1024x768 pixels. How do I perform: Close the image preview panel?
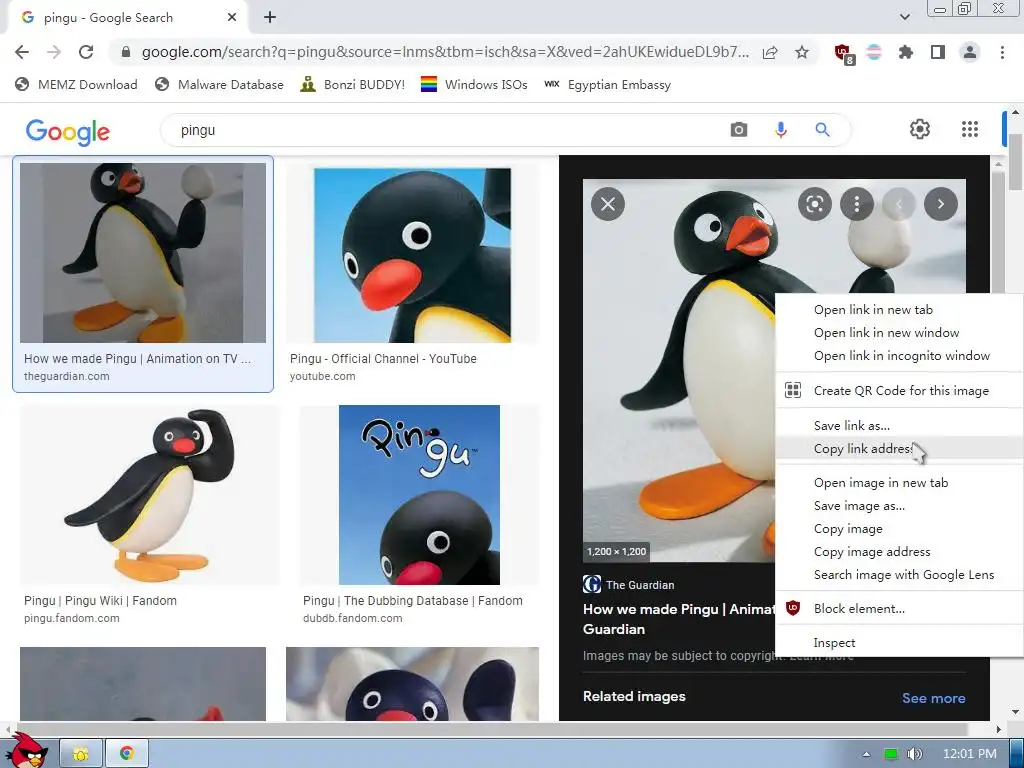coord(608,204)
